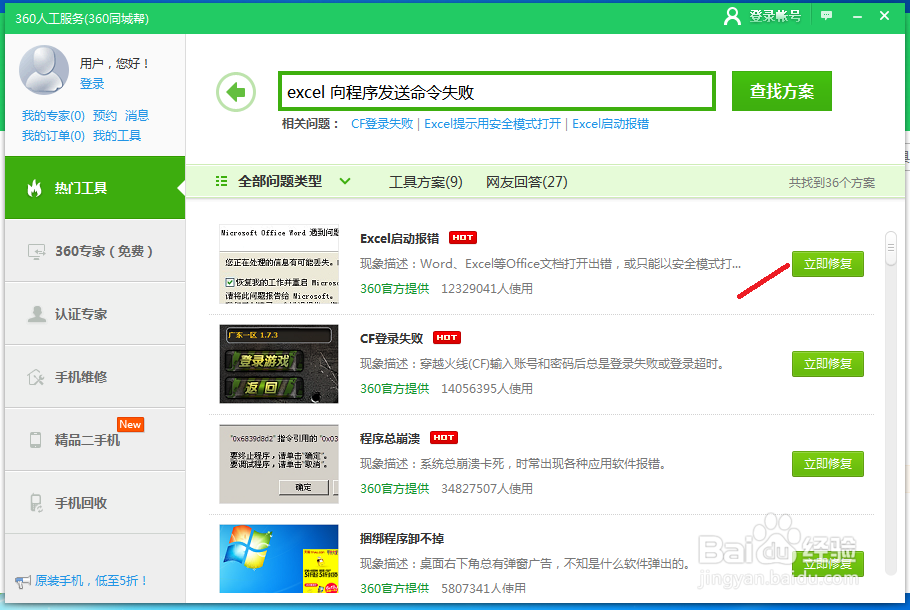Click the 共找到36个方案 result count text
The width and height of the screenshot is (910, 610).
click(x=832, y=182)
